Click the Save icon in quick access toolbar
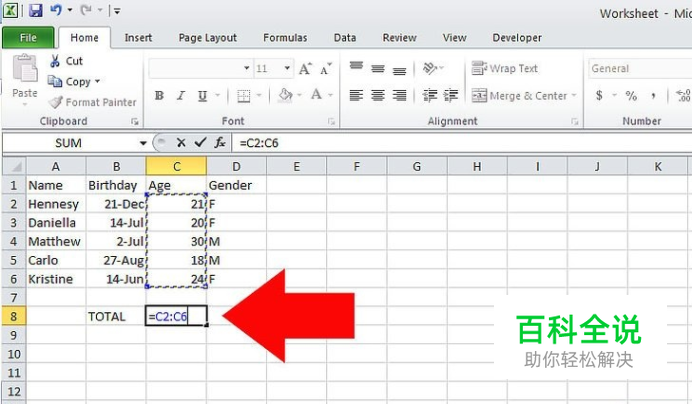Viewport: 692px width, 404px height. coord(35,10)
